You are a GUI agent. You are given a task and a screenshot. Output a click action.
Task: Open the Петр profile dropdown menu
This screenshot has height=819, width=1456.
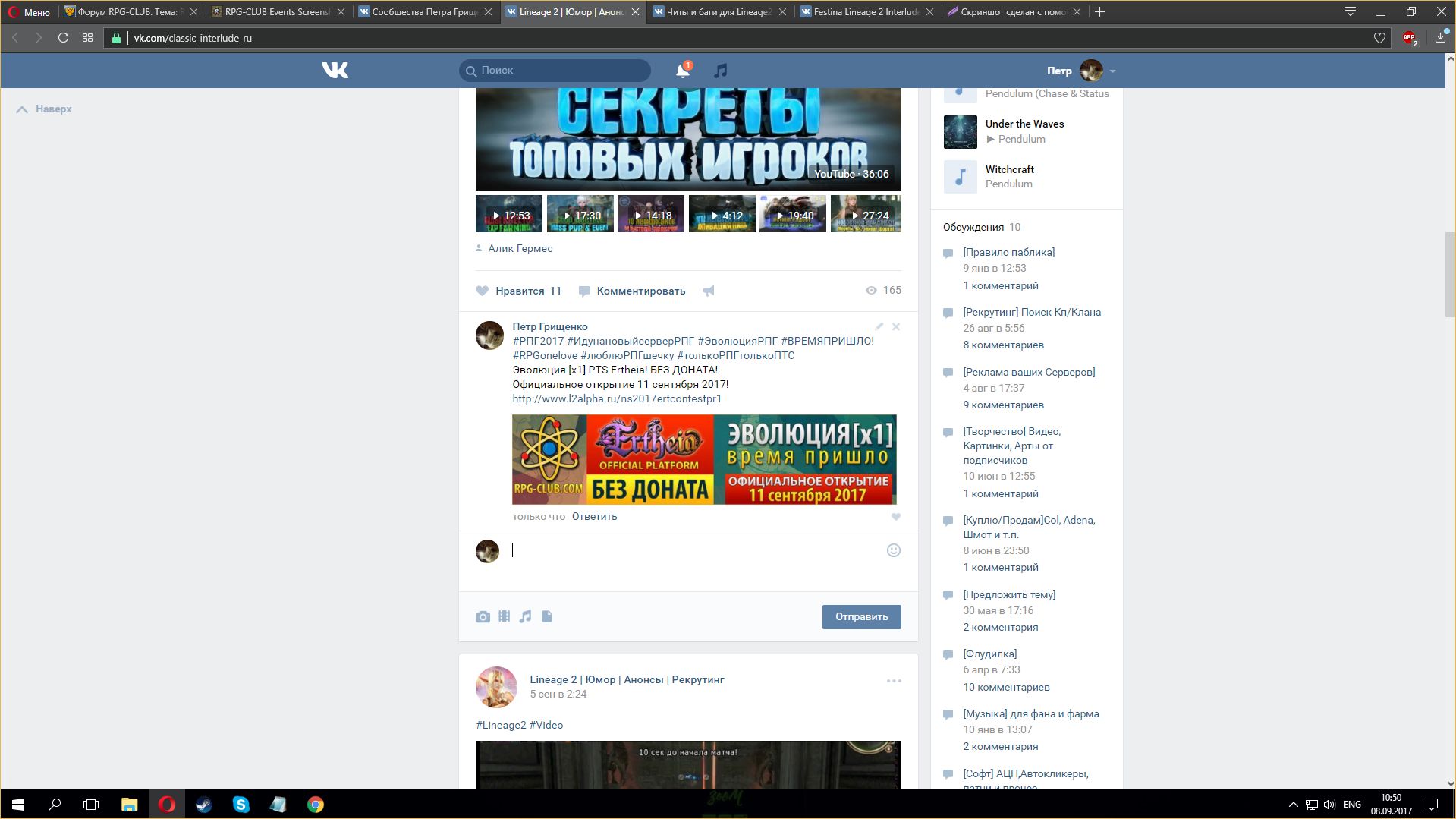click(x=1081, y=71)
